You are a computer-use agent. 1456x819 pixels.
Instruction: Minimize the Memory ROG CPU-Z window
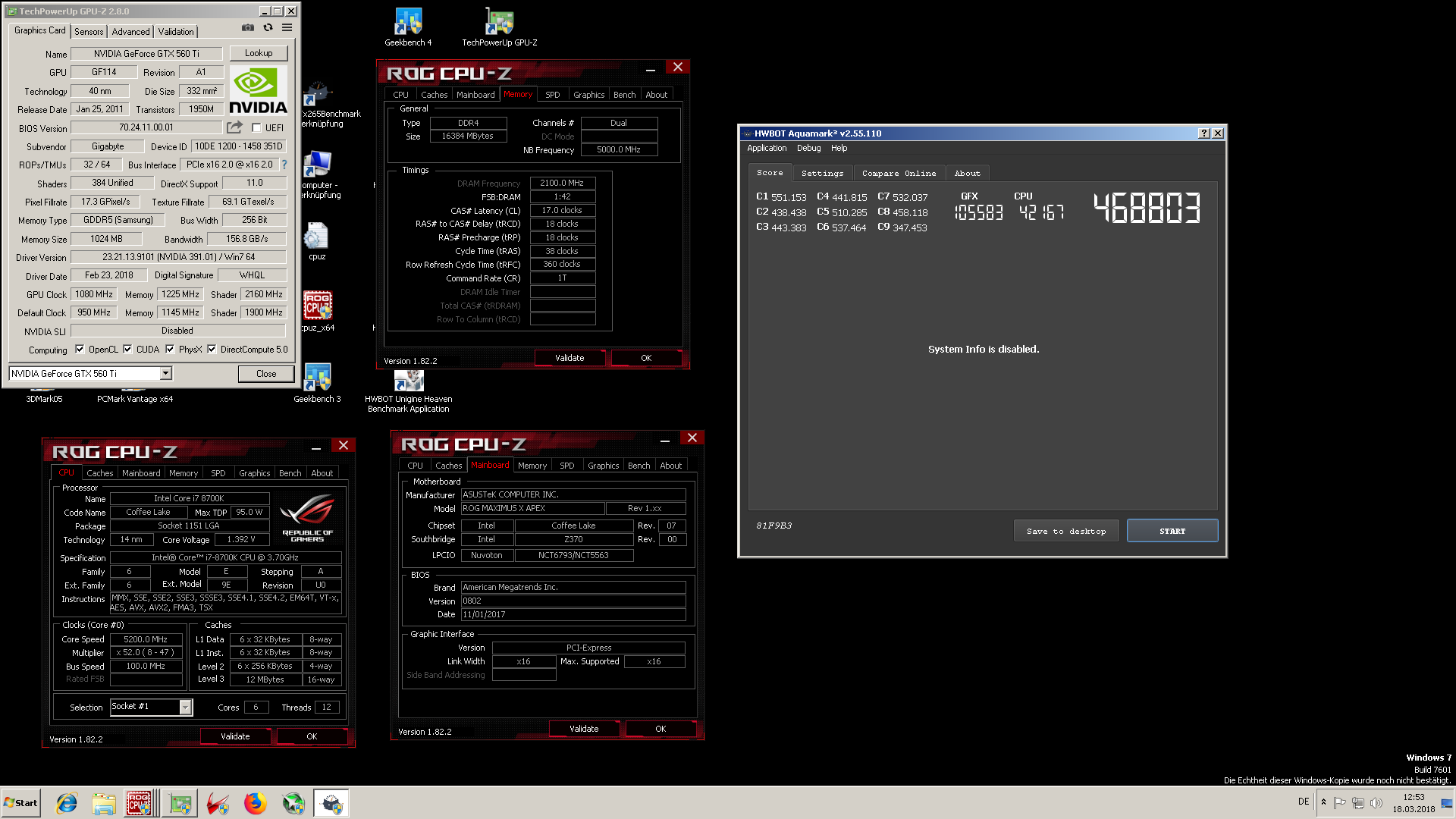pos(651,68)
